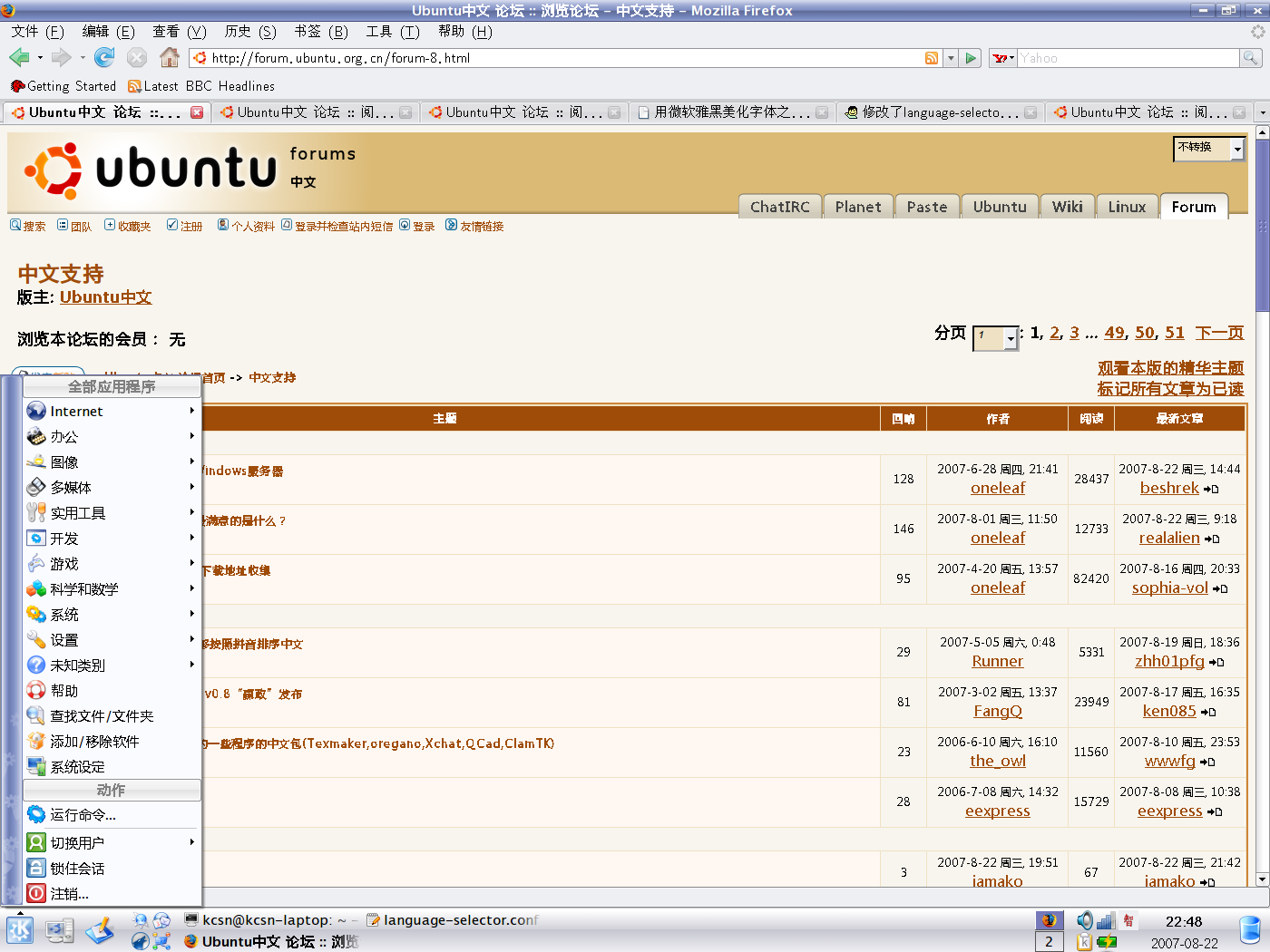Open the 搜索 forum search link

tap(28, 226)
